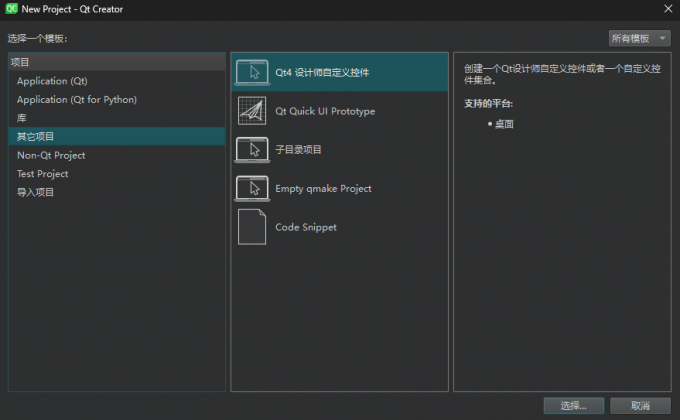Select Application (Qt for Python) category
This screenshot has width=680, height=420.
point(117,100)
